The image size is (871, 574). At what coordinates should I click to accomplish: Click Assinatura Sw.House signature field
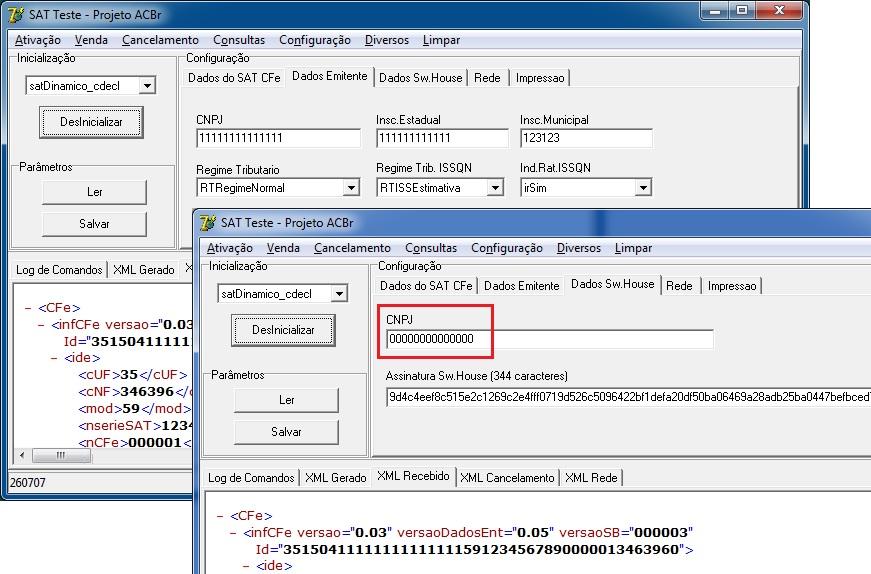[x=628, y=397]
